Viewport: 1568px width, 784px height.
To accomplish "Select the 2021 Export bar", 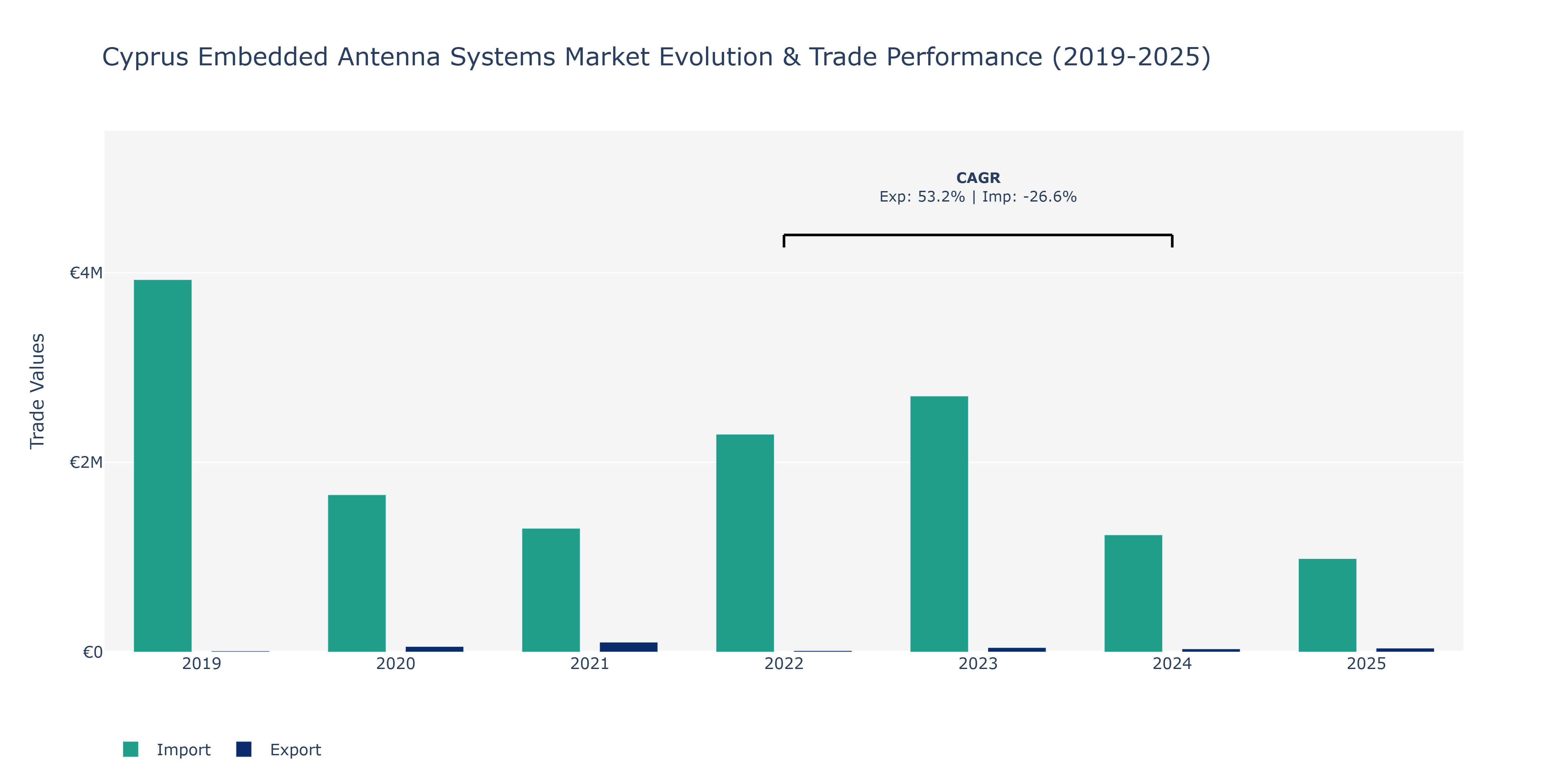I will click(629, 647).
